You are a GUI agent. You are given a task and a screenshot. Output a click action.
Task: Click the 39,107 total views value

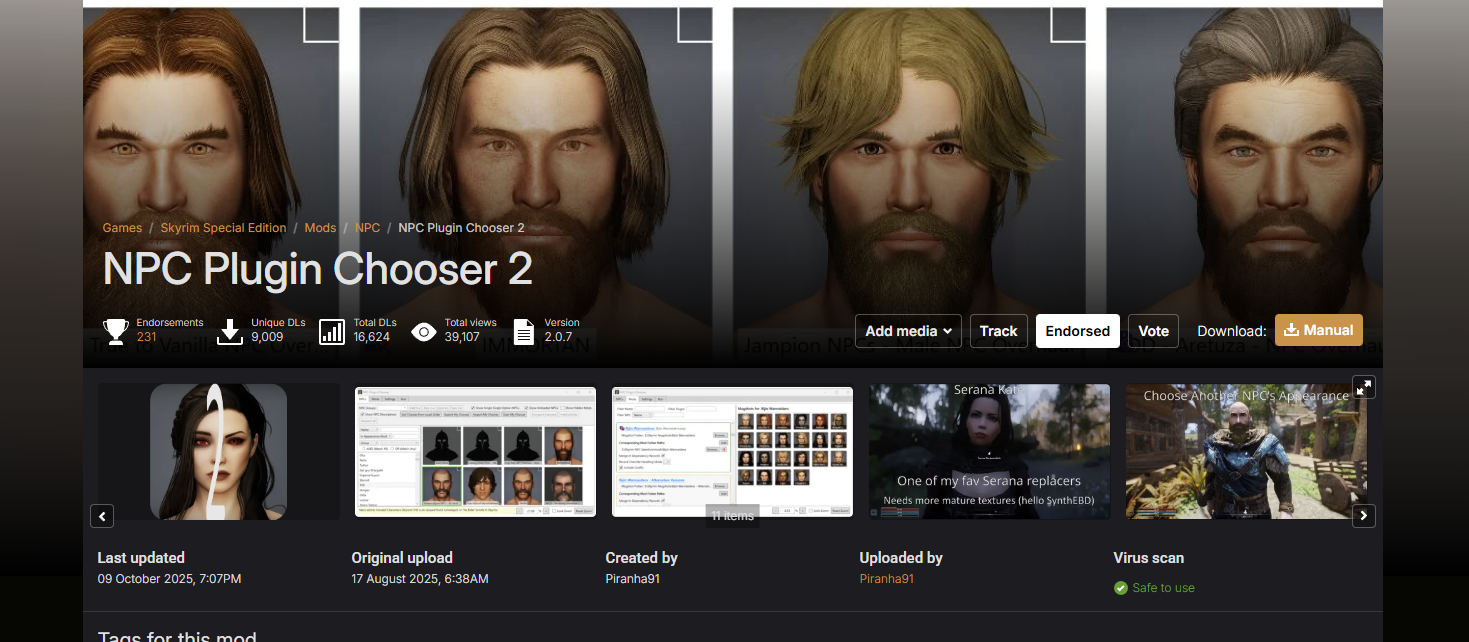[x=463, y=337]
